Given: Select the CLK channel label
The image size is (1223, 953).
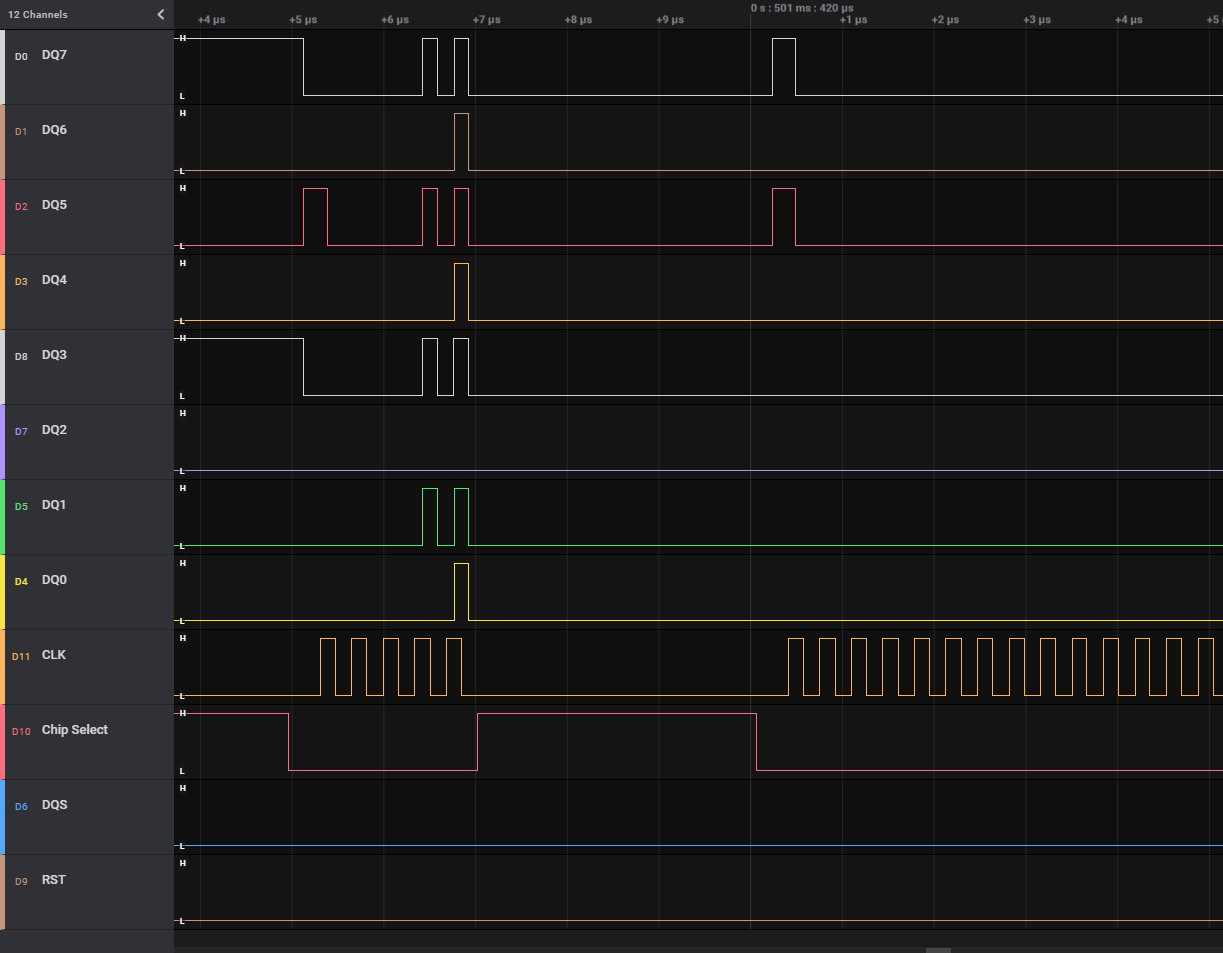Looking at the screenshot, I should coord(53,655).
